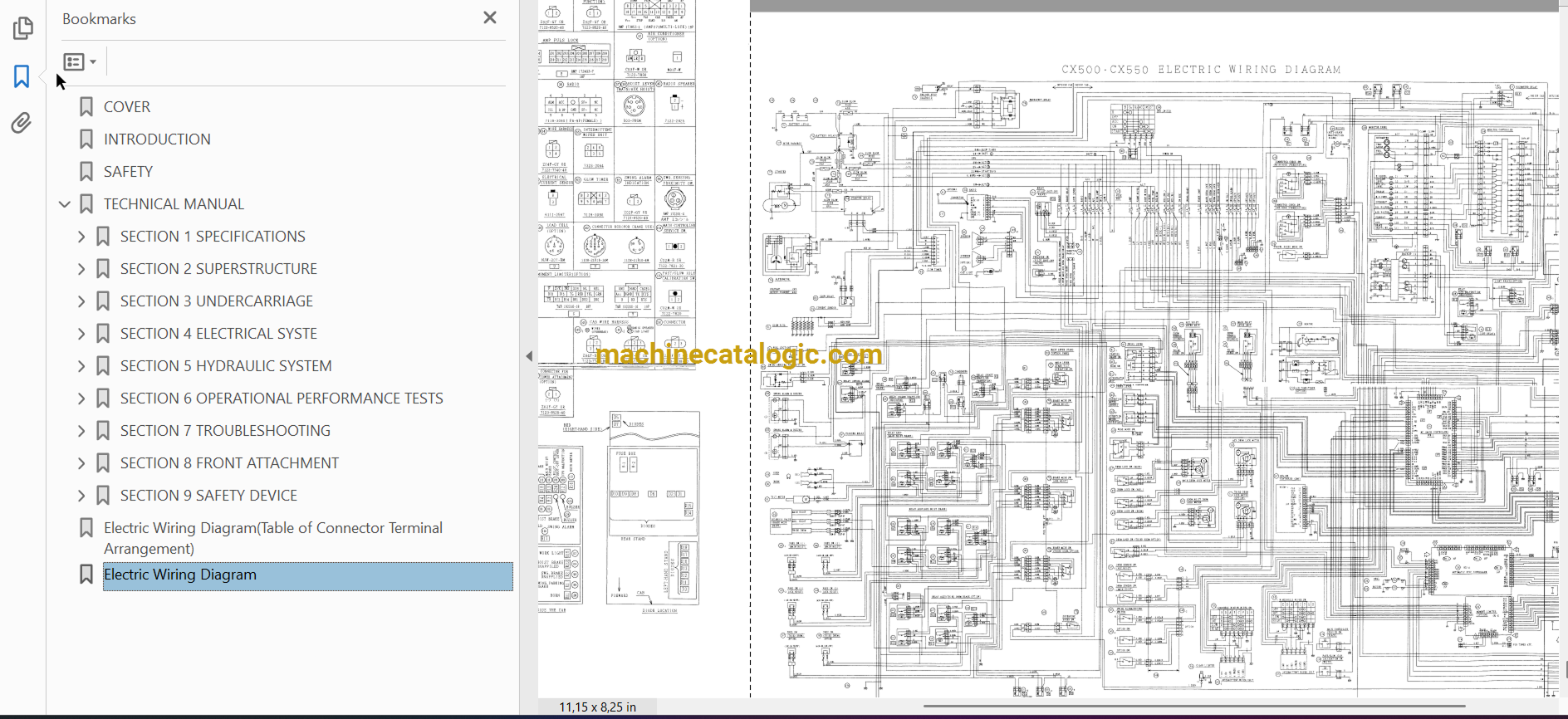Jump to SAFETY bookmark

(128, 172)
